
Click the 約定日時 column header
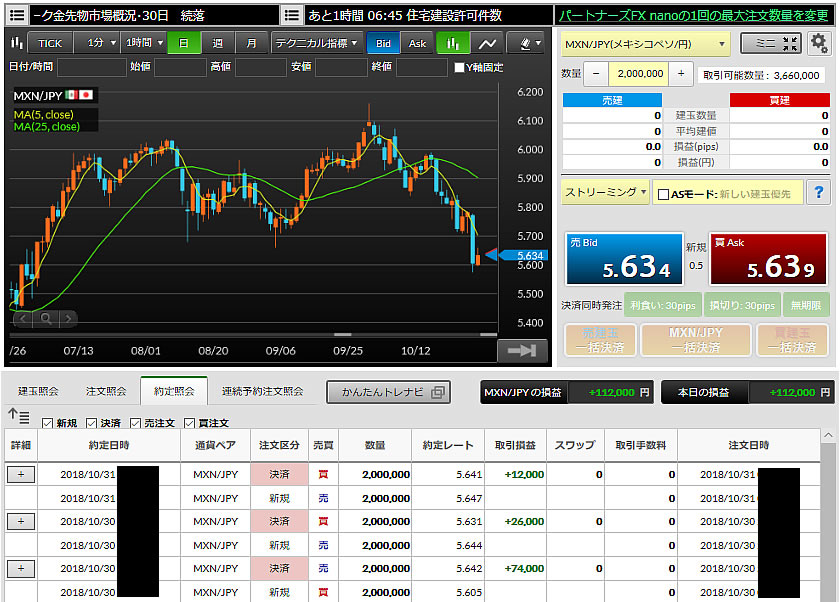[x=109, y=445]
